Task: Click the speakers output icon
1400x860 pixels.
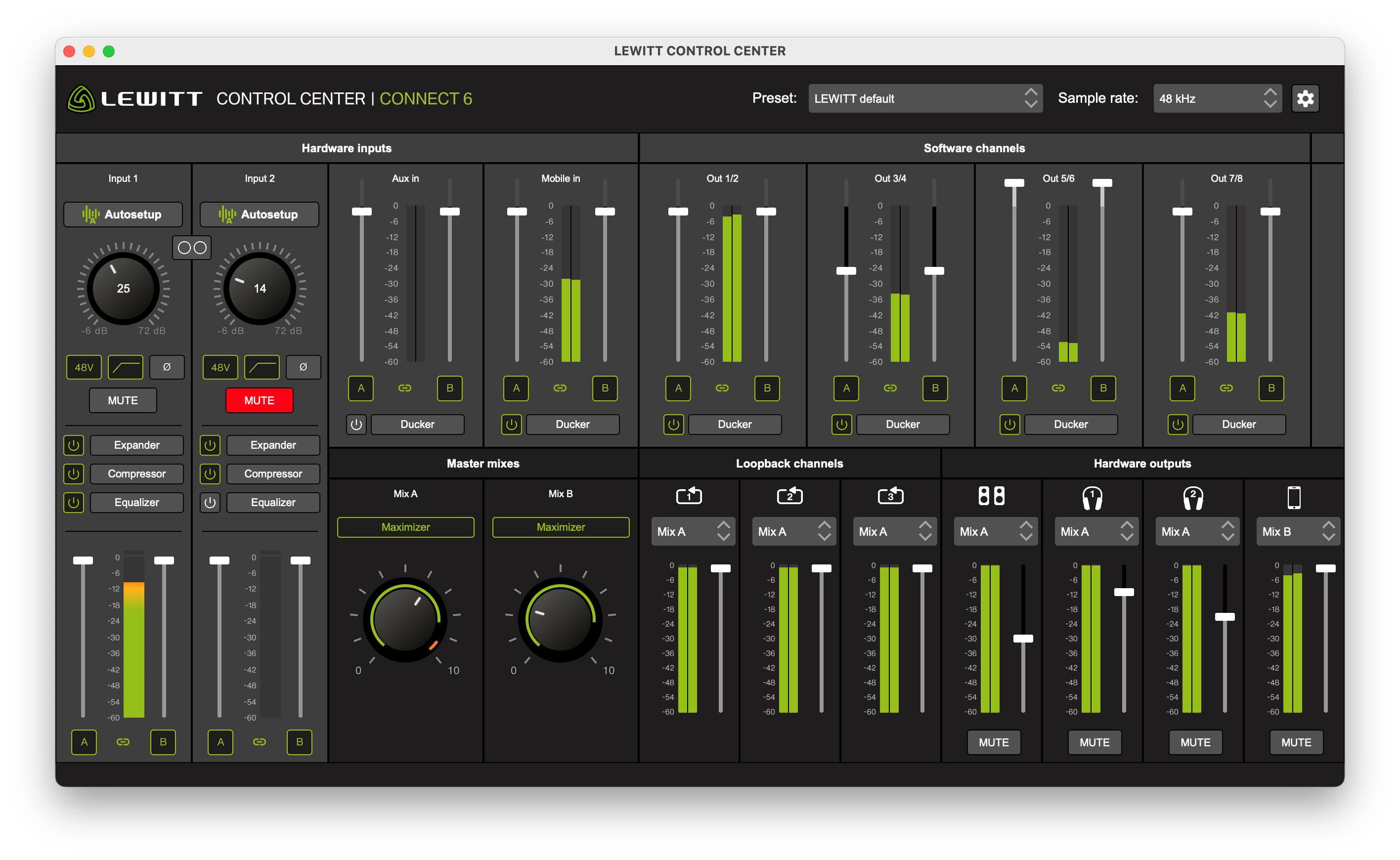Action: (991, 495)
